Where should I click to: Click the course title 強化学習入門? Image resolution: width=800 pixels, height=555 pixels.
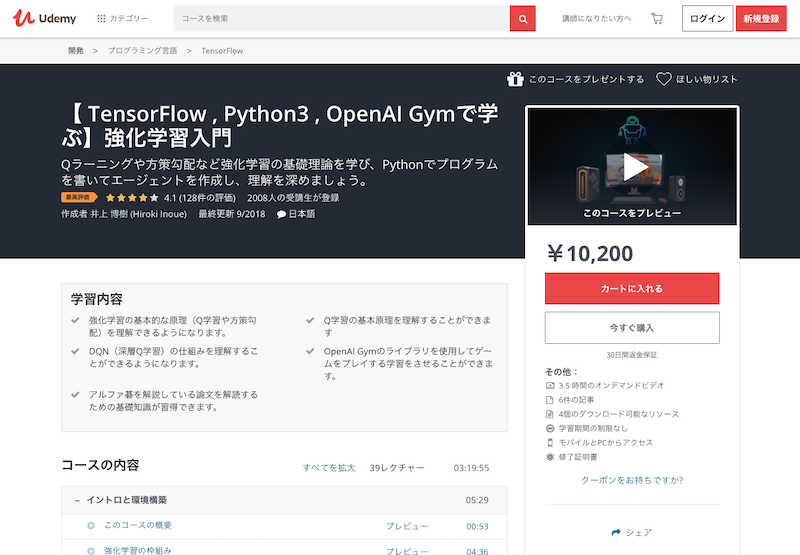pos(280,125)
